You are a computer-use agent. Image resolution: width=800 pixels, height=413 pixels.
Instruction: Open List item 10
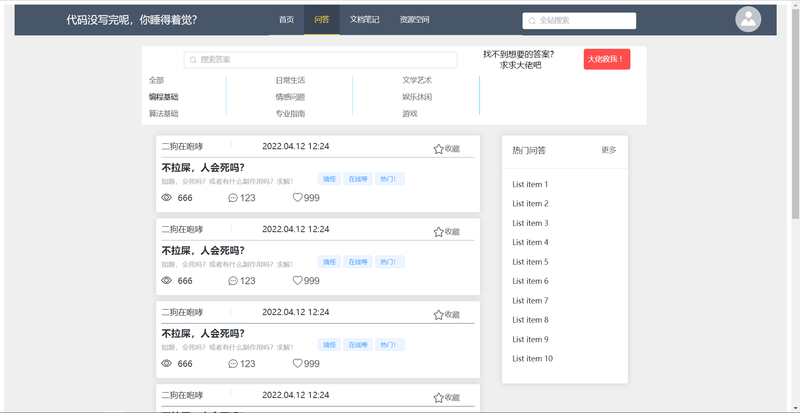(533, 359)
